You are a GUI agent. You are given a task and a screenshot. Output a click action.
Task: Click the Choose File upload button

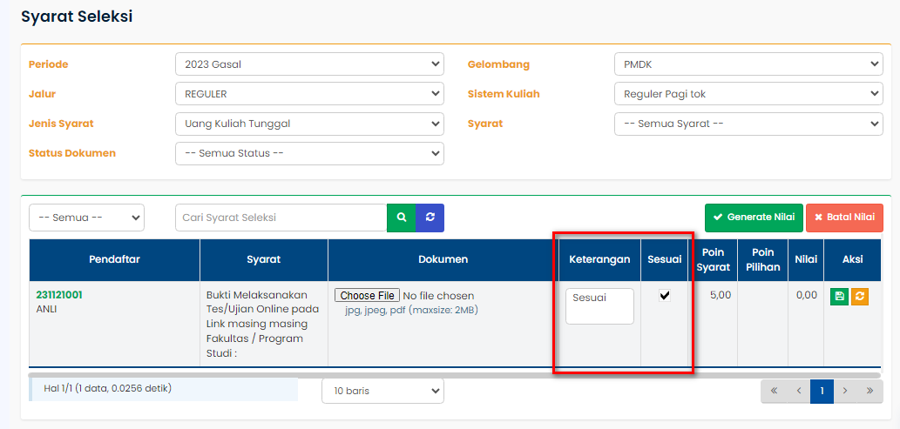367,296
